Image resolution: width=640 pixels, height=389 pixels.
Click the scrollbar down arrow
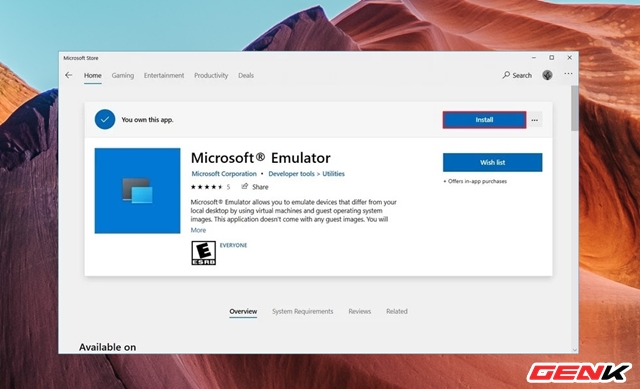click(575, 350)
